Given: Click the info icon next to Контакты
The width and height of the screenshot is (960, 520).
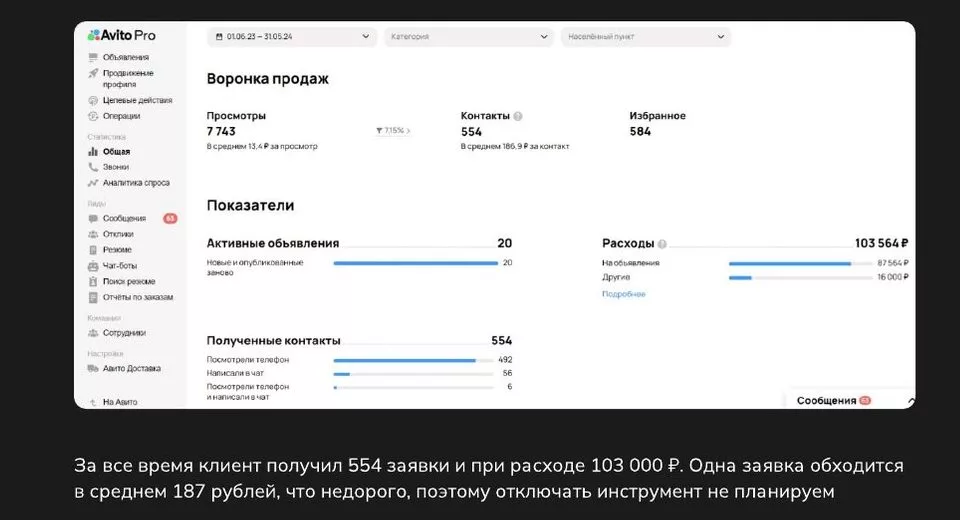Looking at the screenshot, I should pyautogui.click(x=518, y=116).
